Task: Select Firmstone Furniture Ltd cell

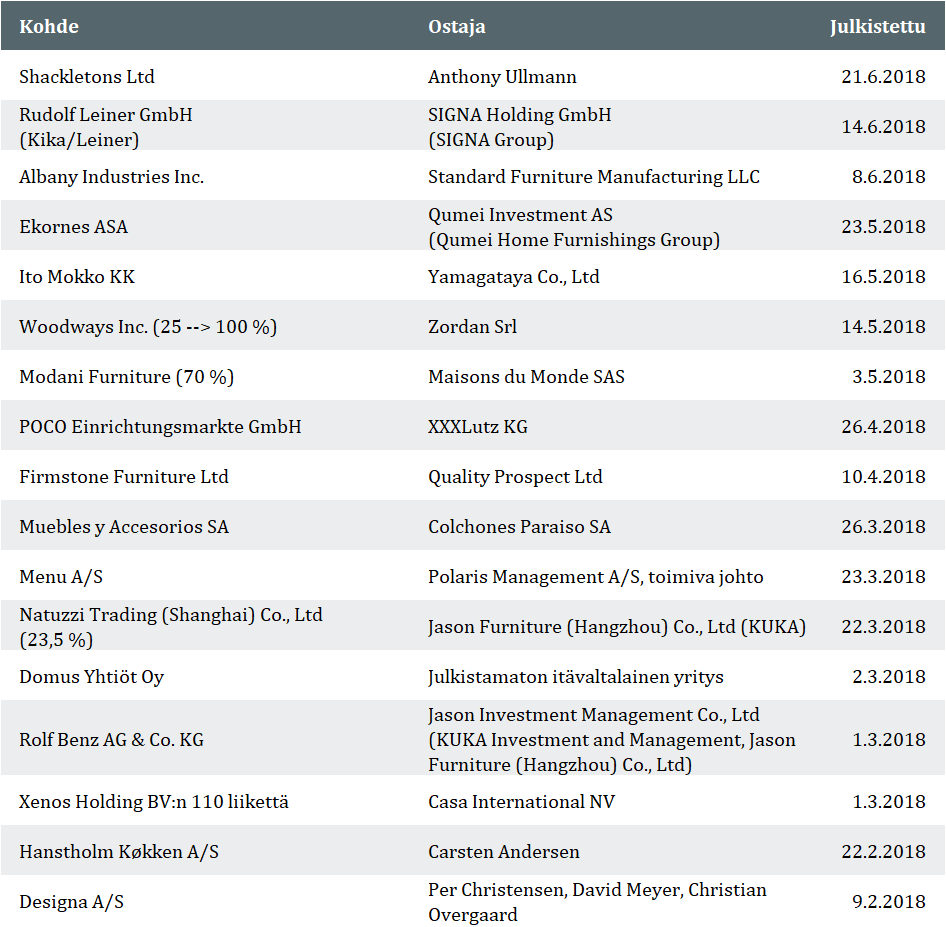Action: tap(124, 477)
